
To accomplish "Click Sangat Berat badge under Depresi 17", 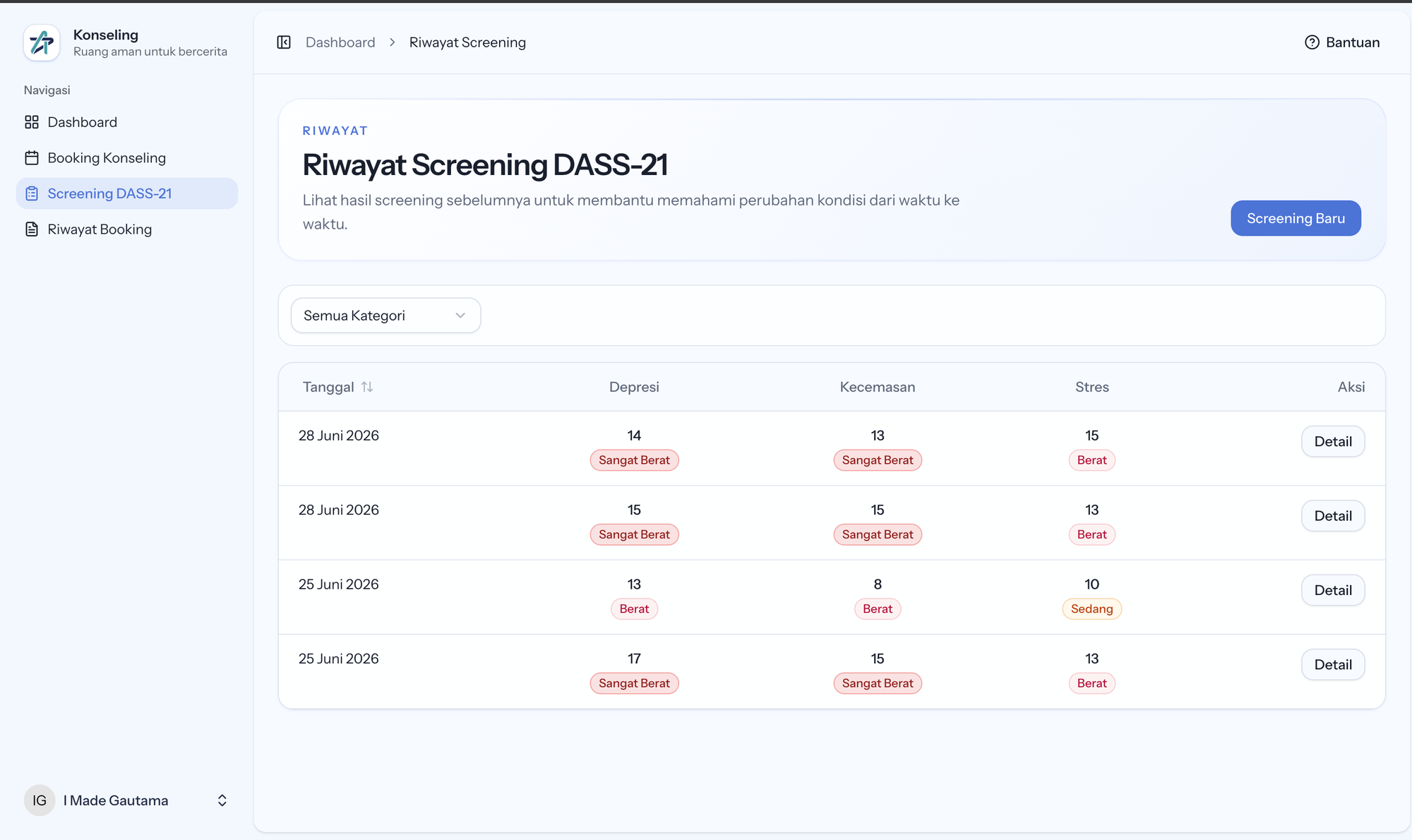I will (634, 683).
